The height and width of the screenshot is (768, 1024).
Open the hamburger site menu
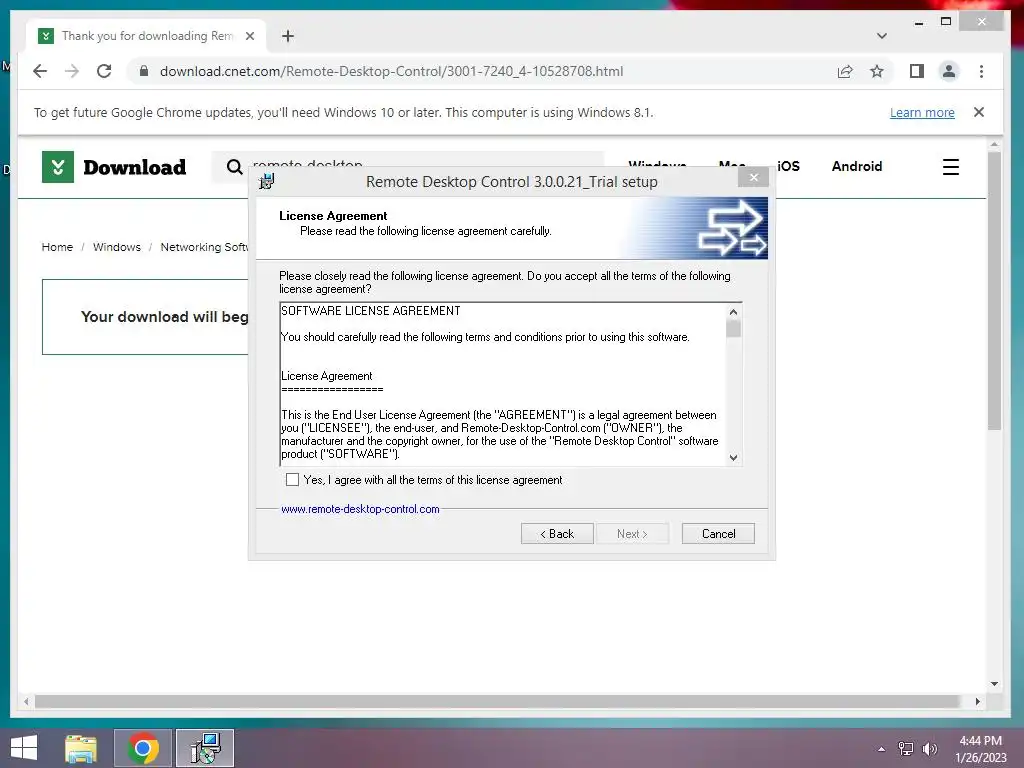(951, 167)
